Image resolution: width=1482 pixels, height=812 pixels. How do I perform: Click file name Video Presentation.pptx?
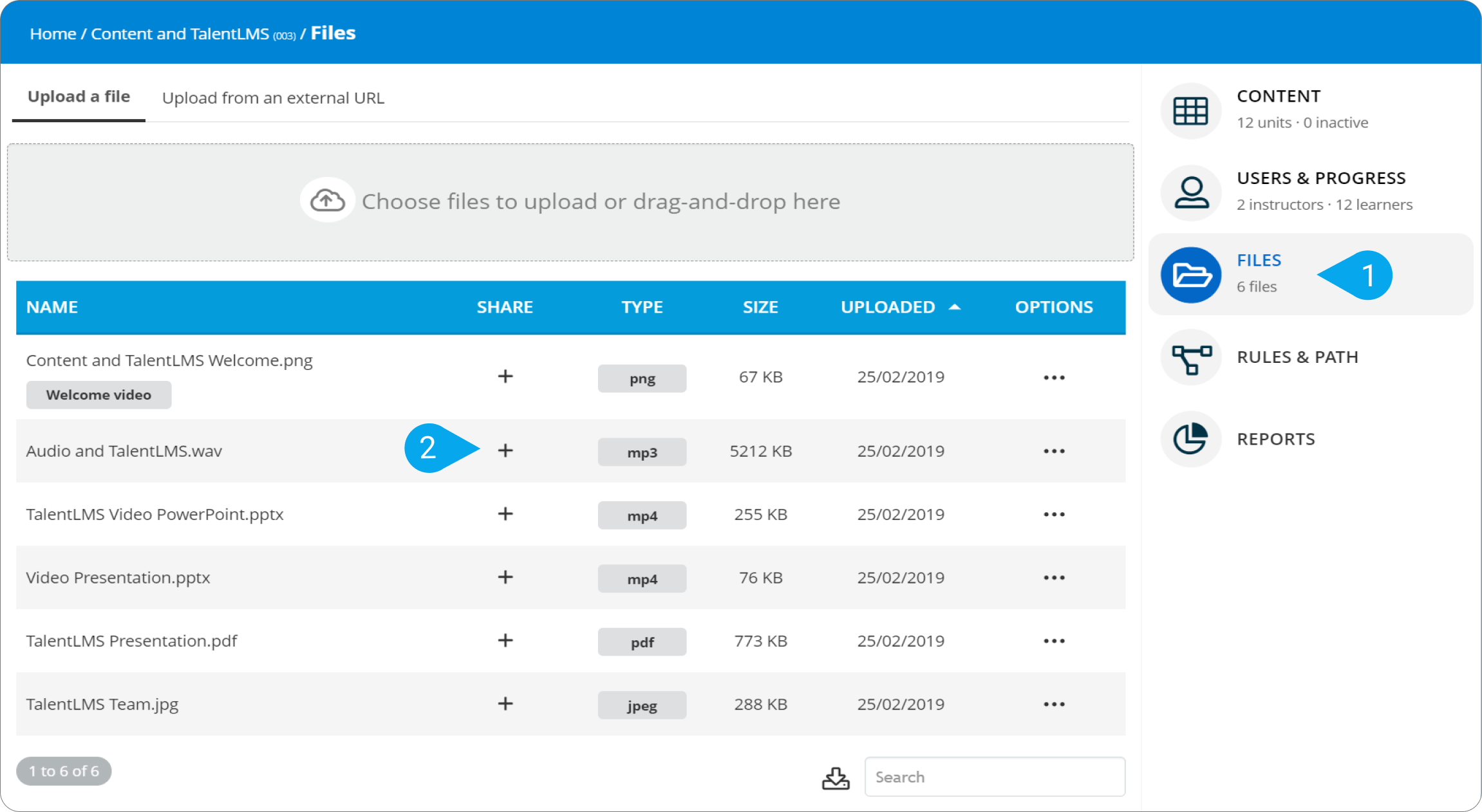[x=118, y=578]
